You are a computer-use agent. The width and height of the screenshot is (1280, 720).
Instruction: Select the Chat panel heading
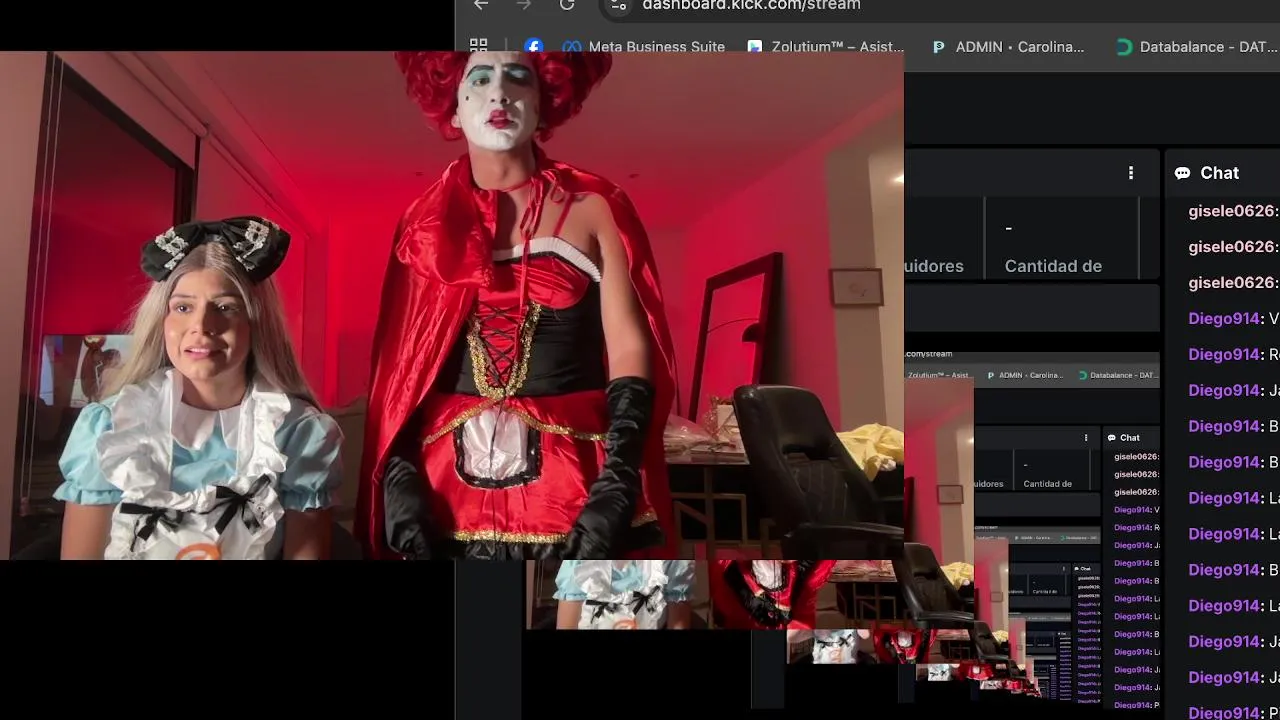pyautogui.click(x=1219, y=173)
